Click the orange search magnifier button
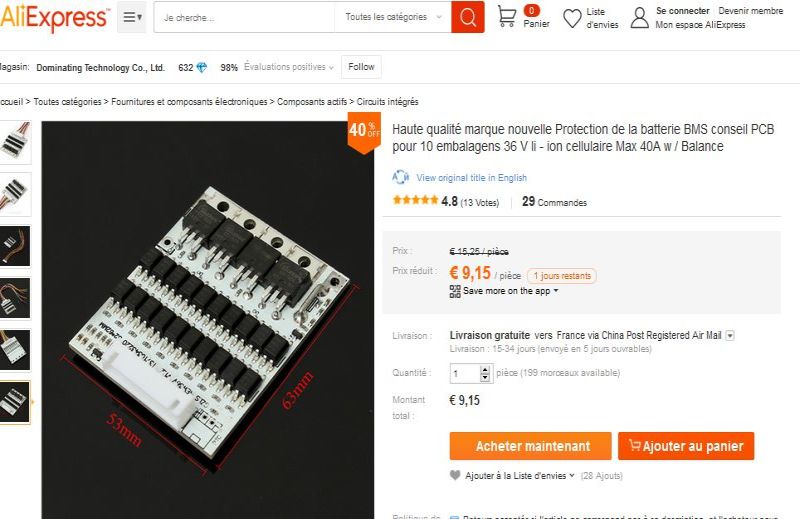This screenshot has height=519, width=800. click(467, 17)
